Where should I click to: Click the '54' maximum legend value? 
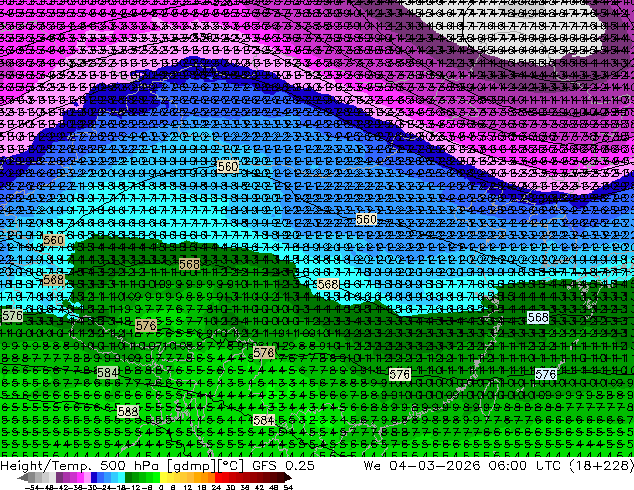288,487
